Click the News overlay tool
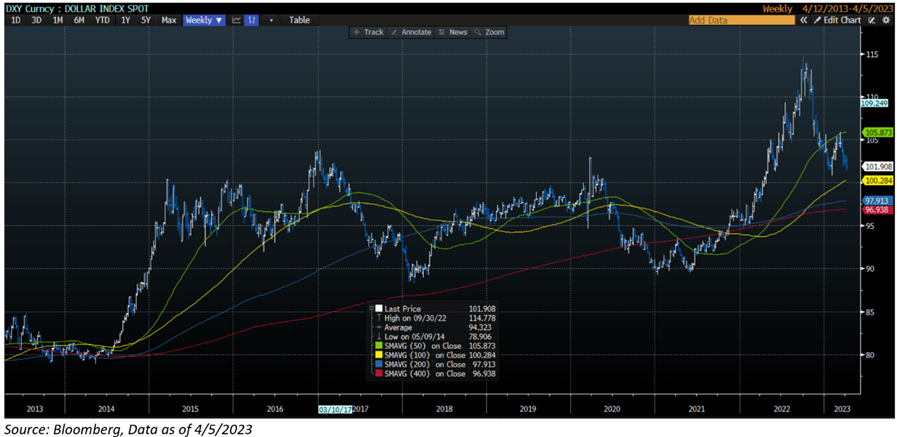 453,32
